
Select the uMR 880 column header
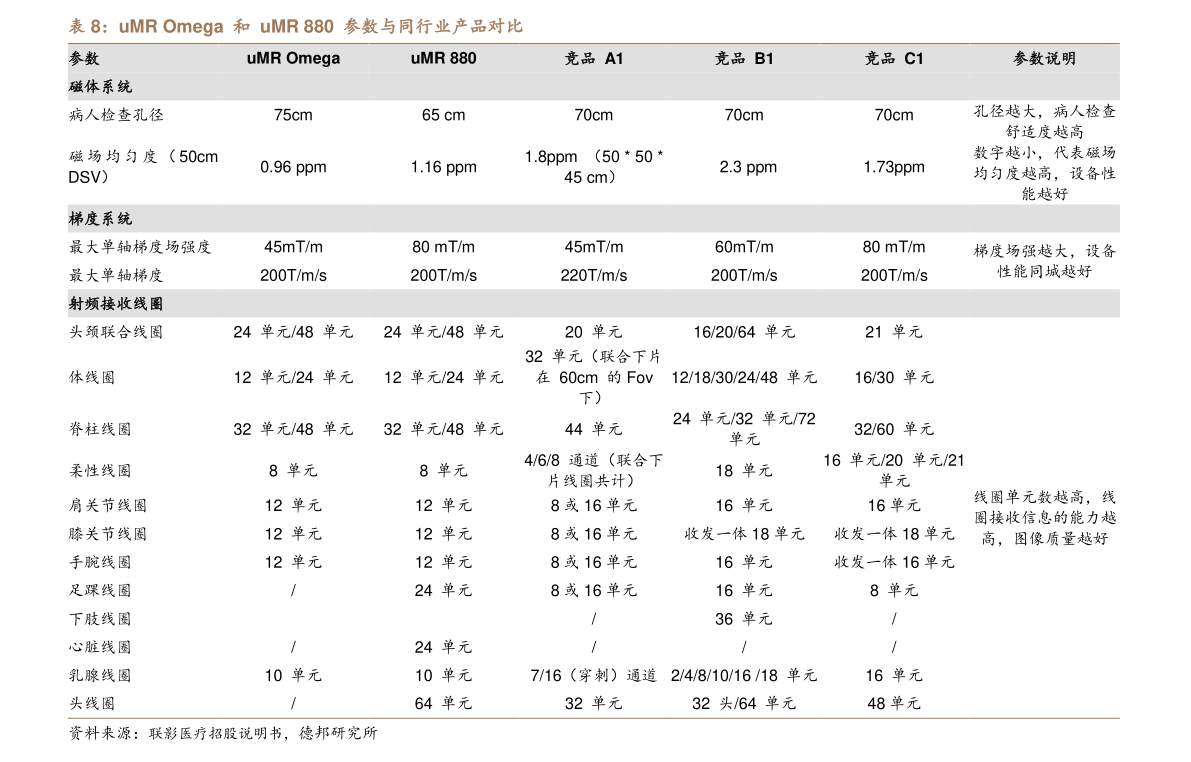tap(443, 58)
